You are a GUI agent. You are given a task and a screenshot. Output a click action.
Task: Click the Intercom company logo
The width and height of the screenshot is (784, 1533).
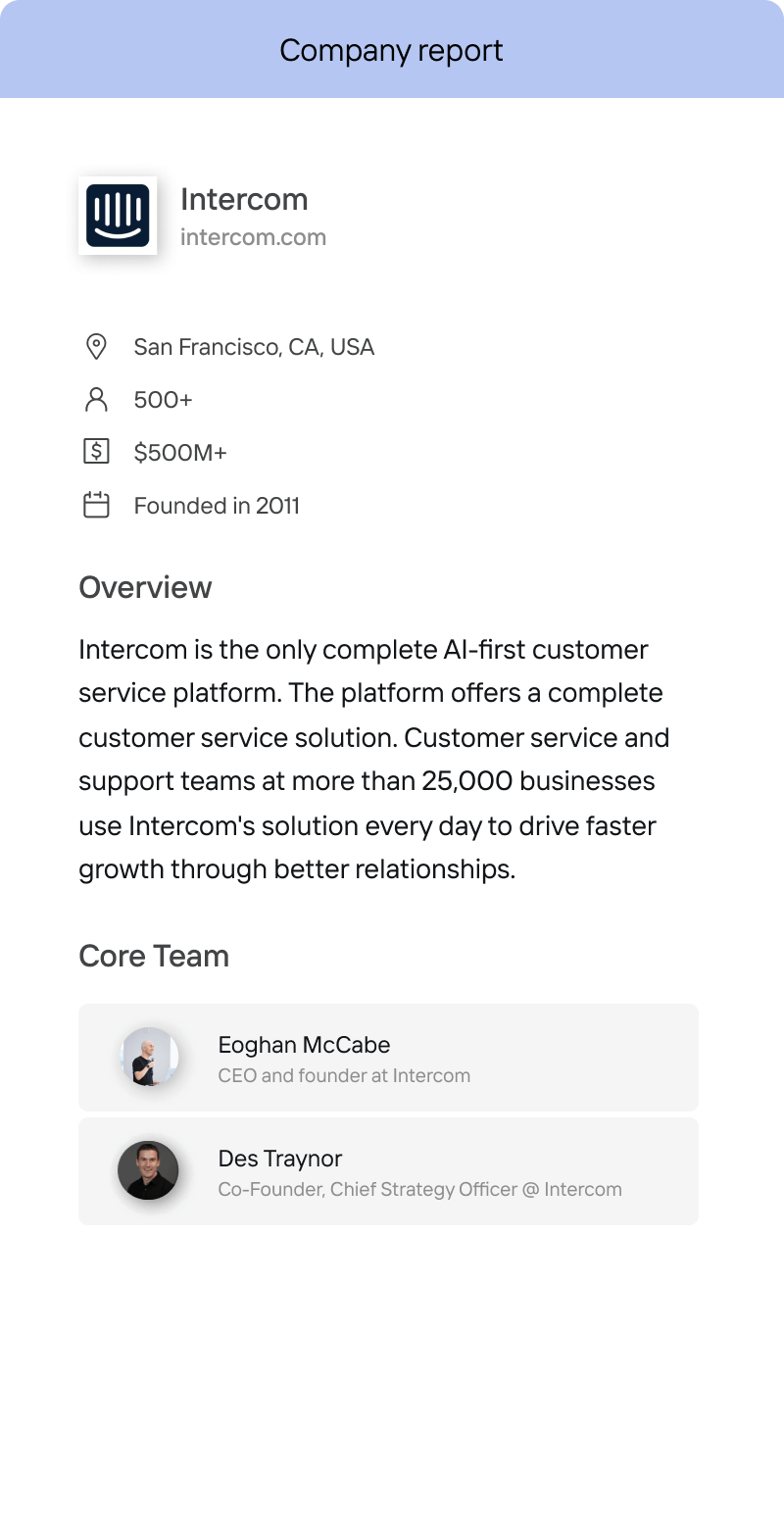(x=118, y=216)
